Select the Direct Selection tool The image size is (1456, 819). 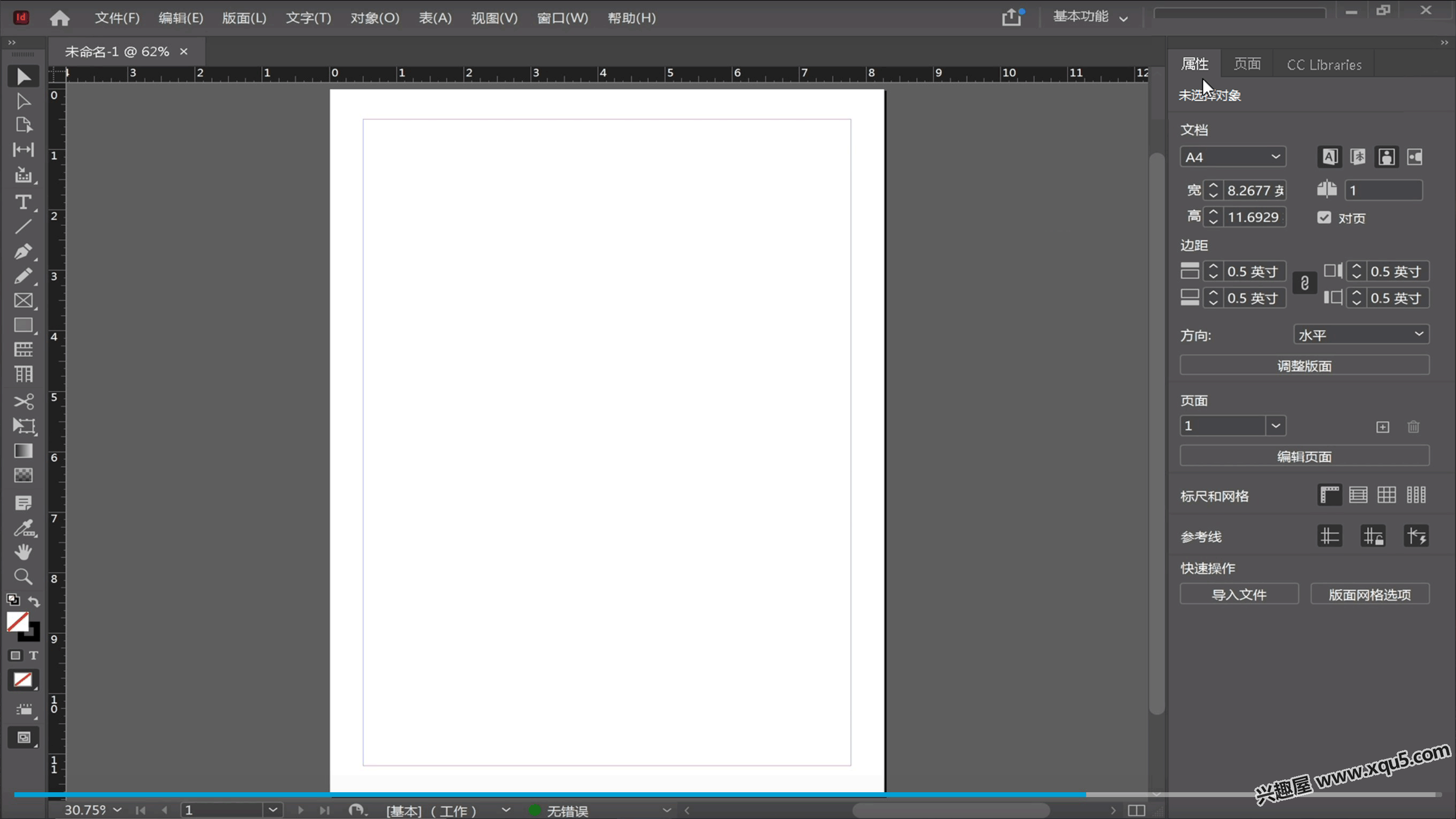[x=23, y=101]
